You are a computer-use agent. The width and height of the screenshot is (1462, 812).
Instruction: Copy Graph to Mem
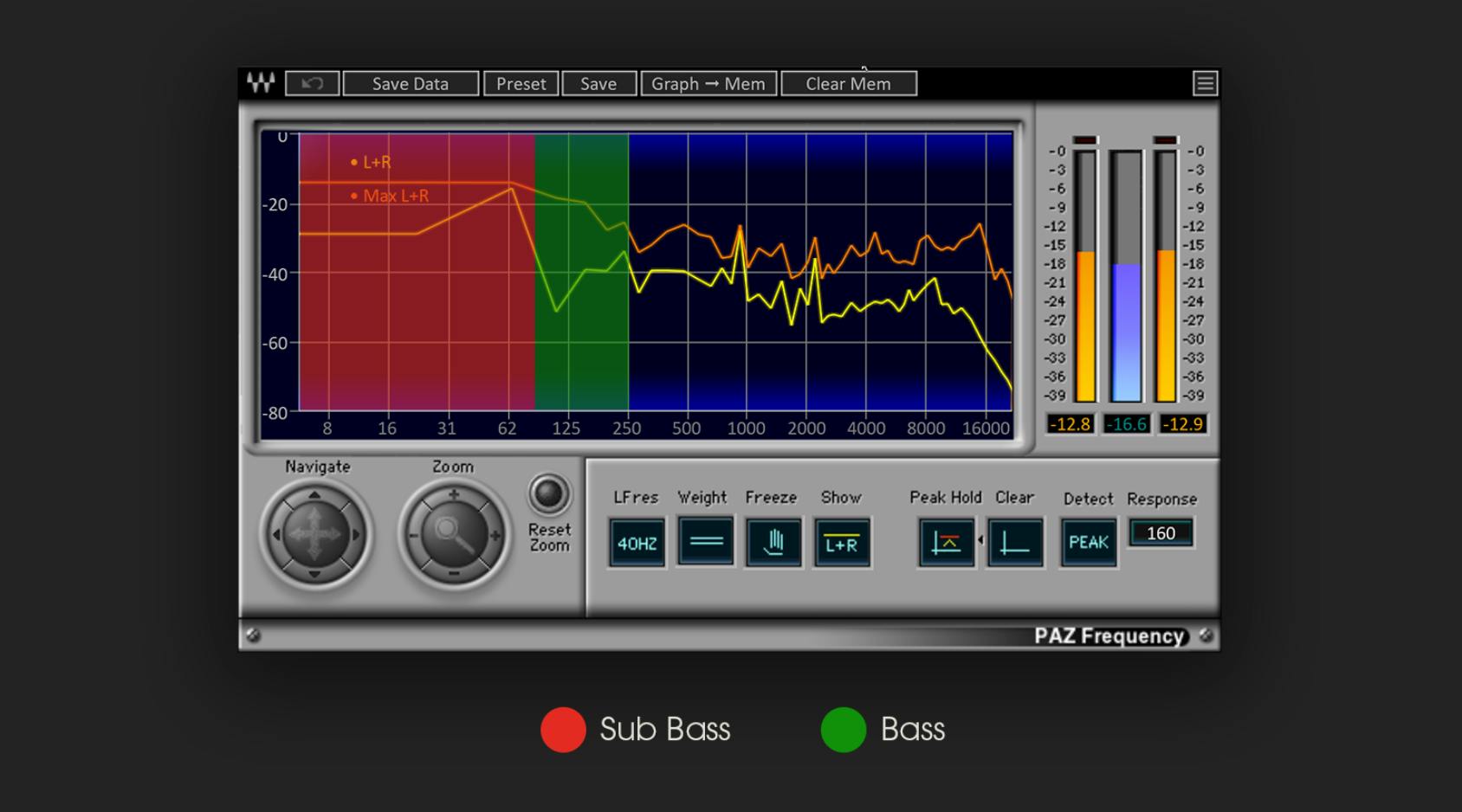coord(708,83)
